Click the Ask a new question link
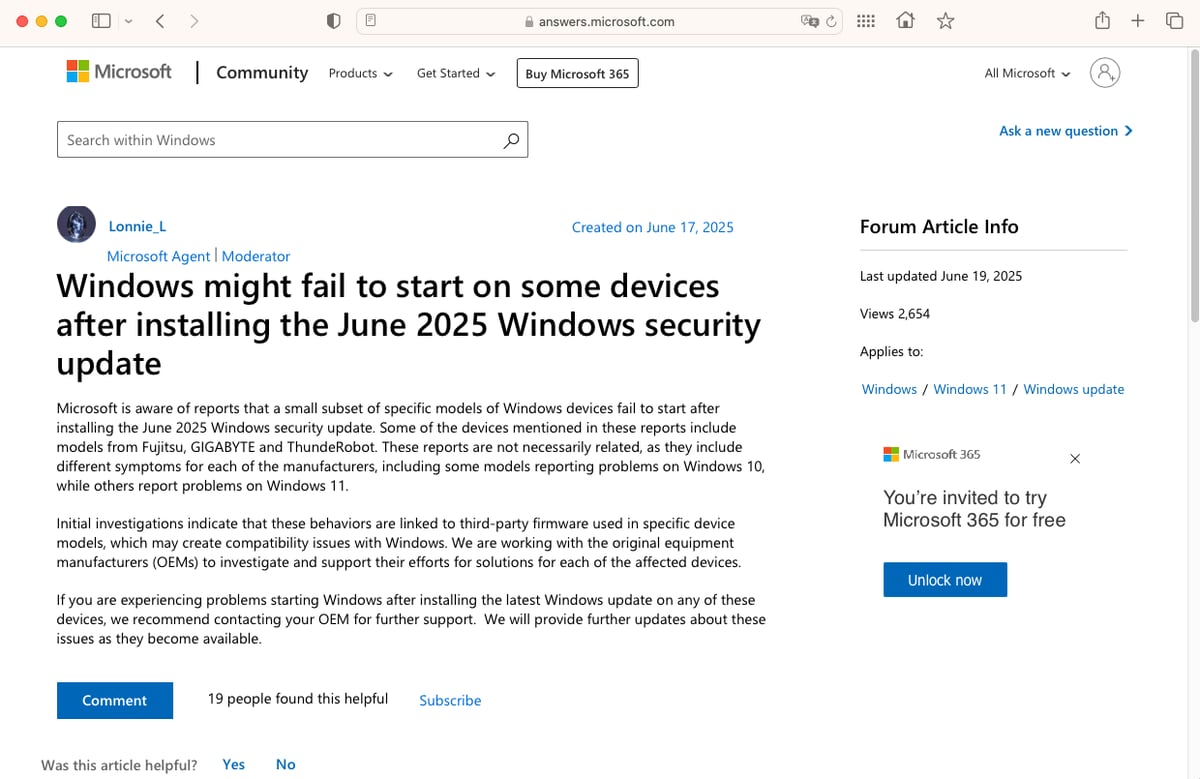The width and height of the screenshot is (1200, 779). [x=1065, y=131]
